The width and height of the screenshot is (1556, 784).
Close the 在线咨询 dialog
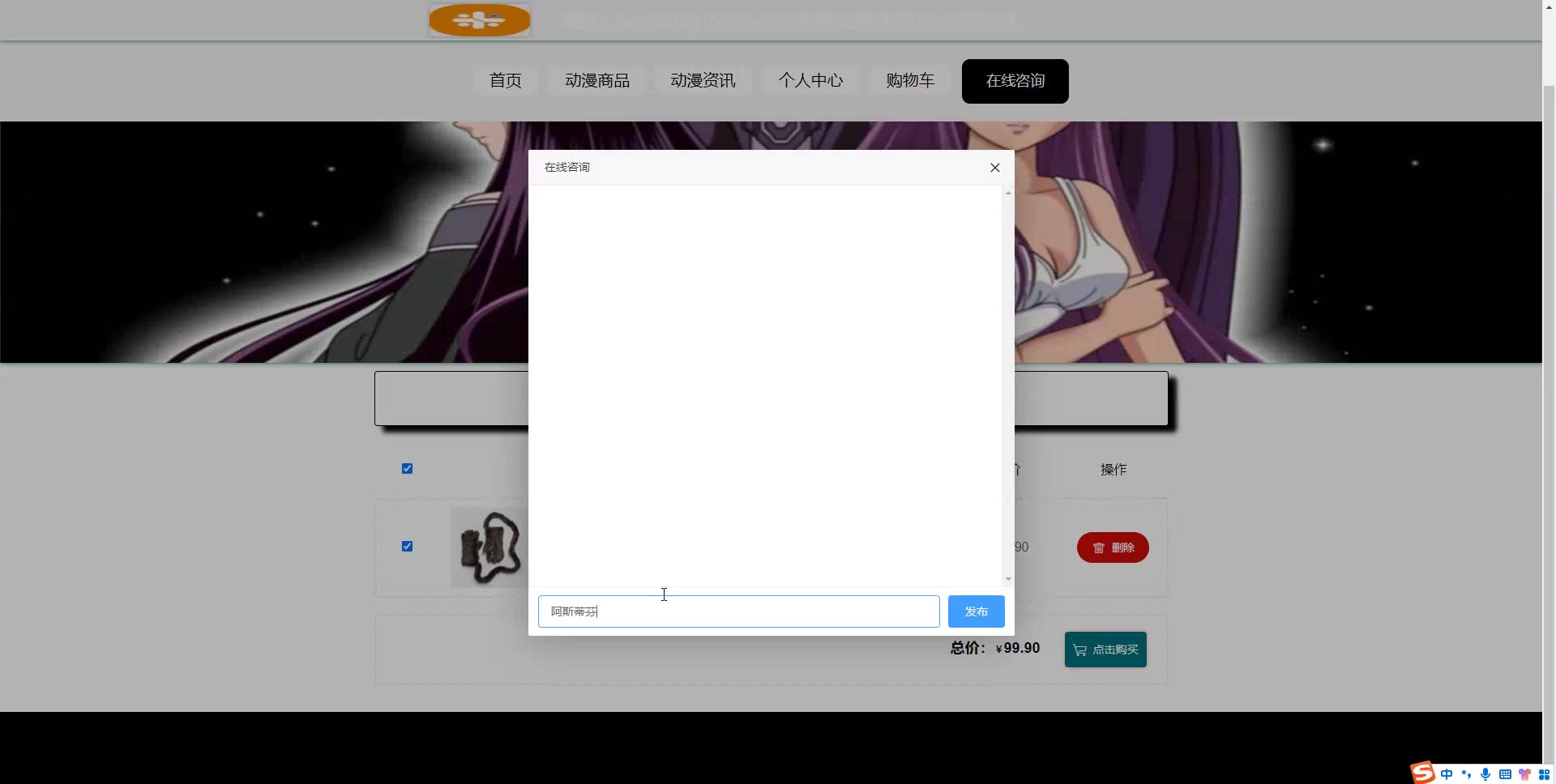(995, 168)
